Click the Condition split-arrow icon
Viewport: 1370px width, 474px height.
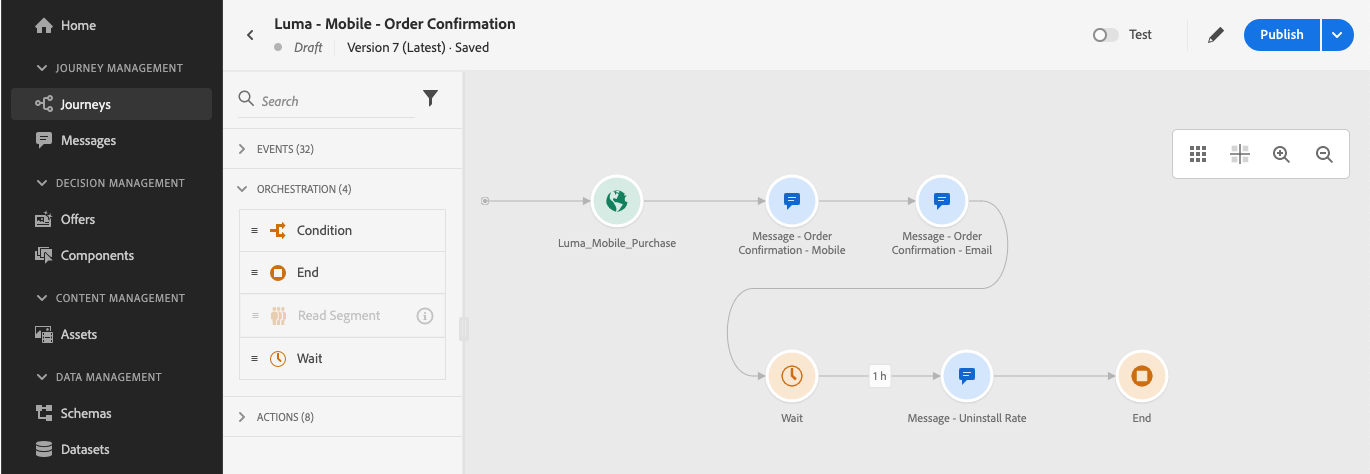click(279, 230)
